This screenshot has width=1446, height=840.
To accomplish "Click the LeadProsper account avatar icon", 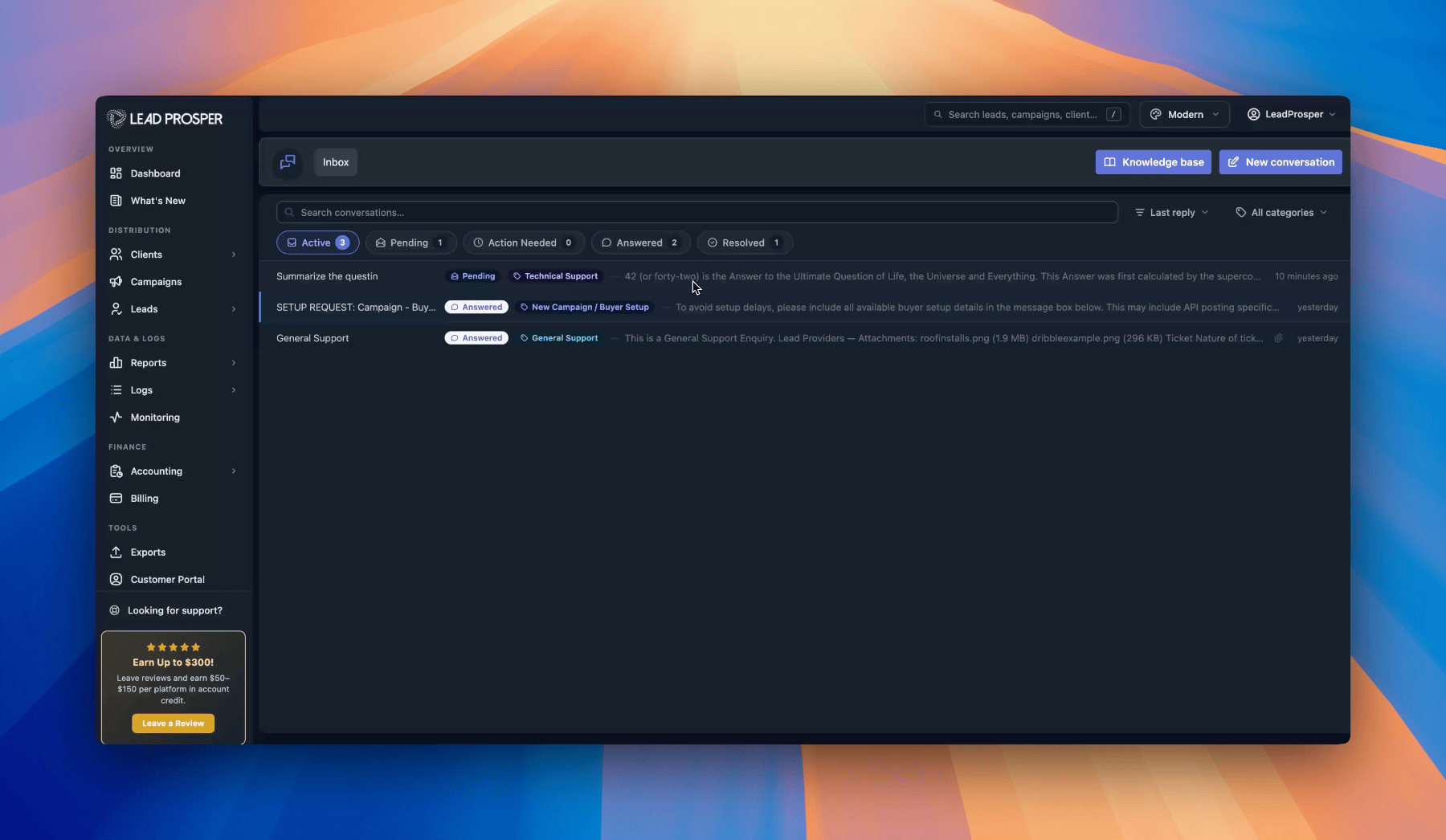I will coord(1253,115).
